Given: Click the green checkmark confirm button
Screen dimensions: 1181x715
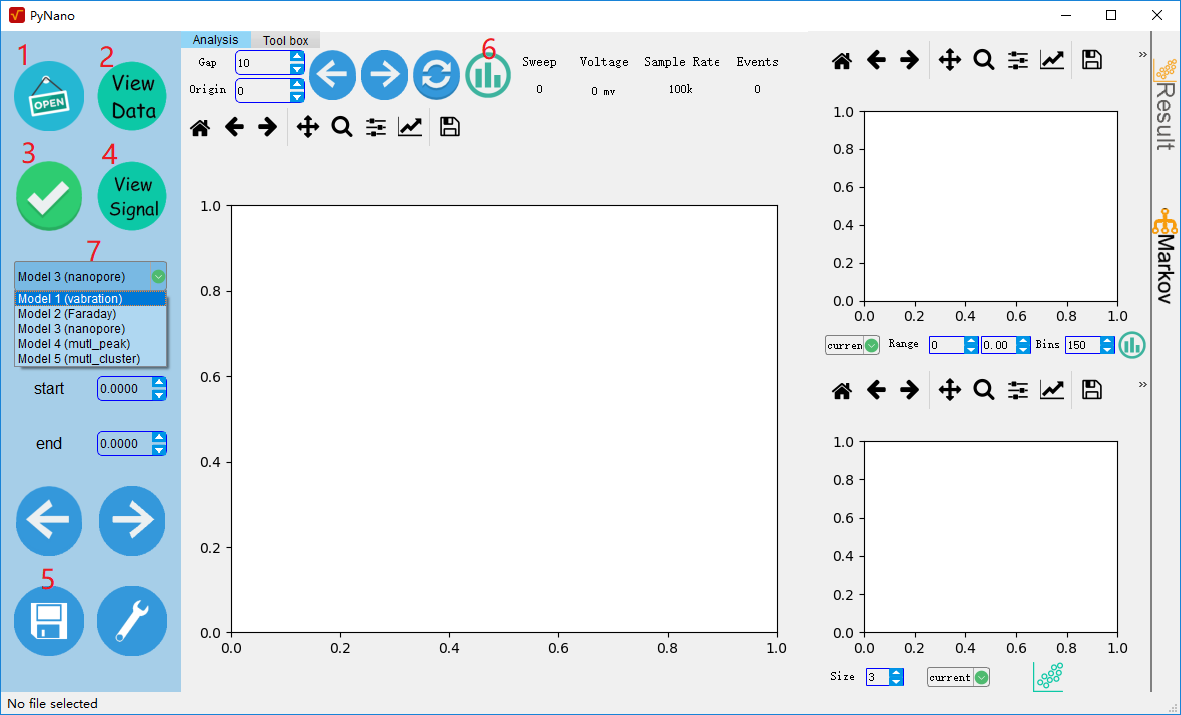Looking at the screenshot, I should (x=49, y=196).
